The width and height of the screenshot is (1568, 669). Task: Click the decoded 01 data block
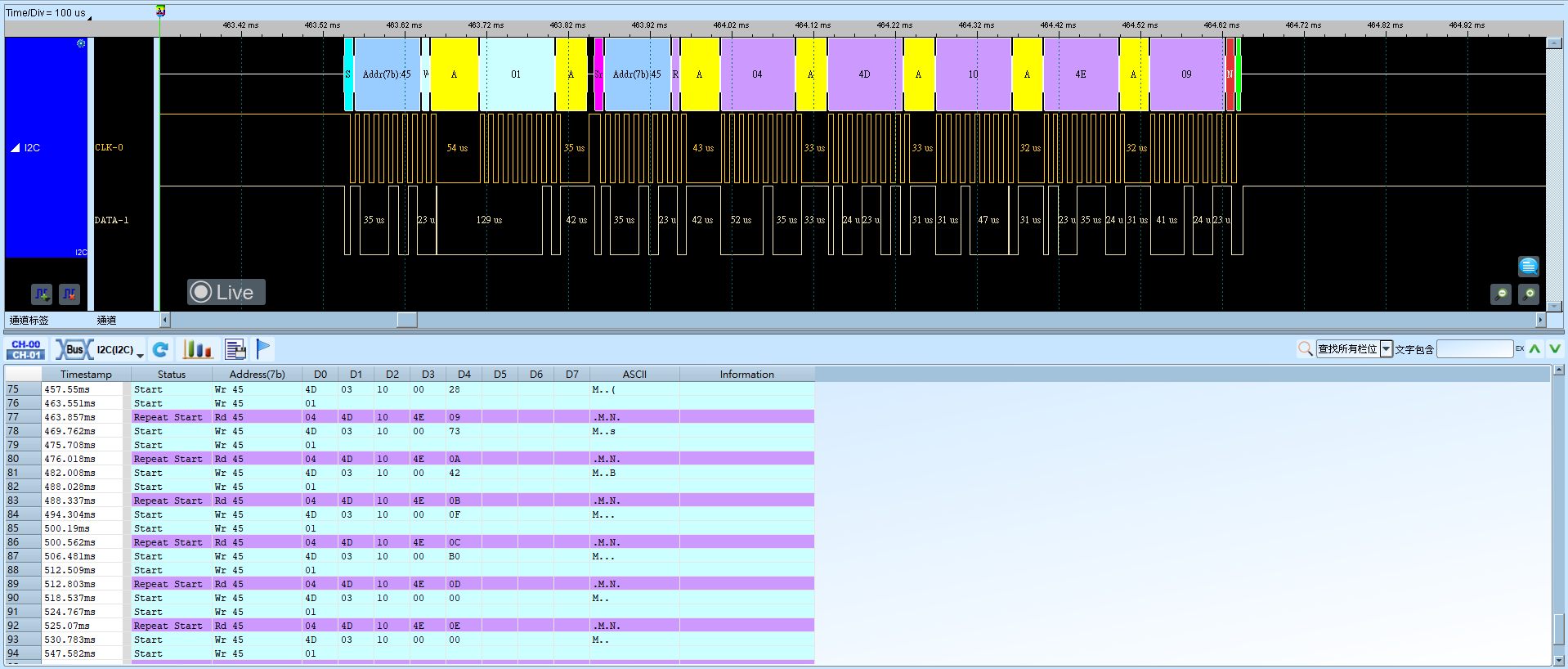(x=516, y=74)
